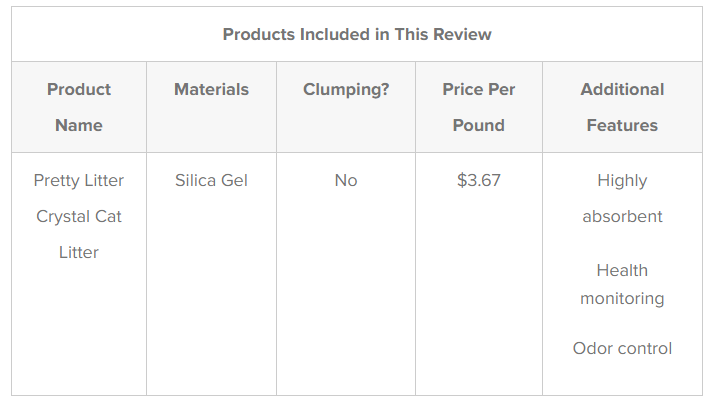Select the Health monitoring feature text

[622, 284]
